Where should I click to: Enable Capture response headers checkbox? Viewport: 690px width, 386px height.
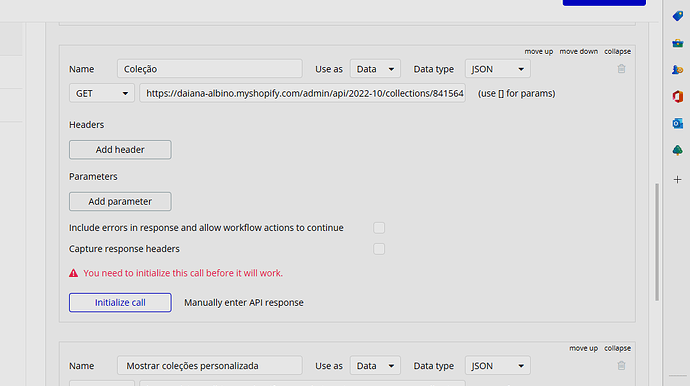point(379,249)
